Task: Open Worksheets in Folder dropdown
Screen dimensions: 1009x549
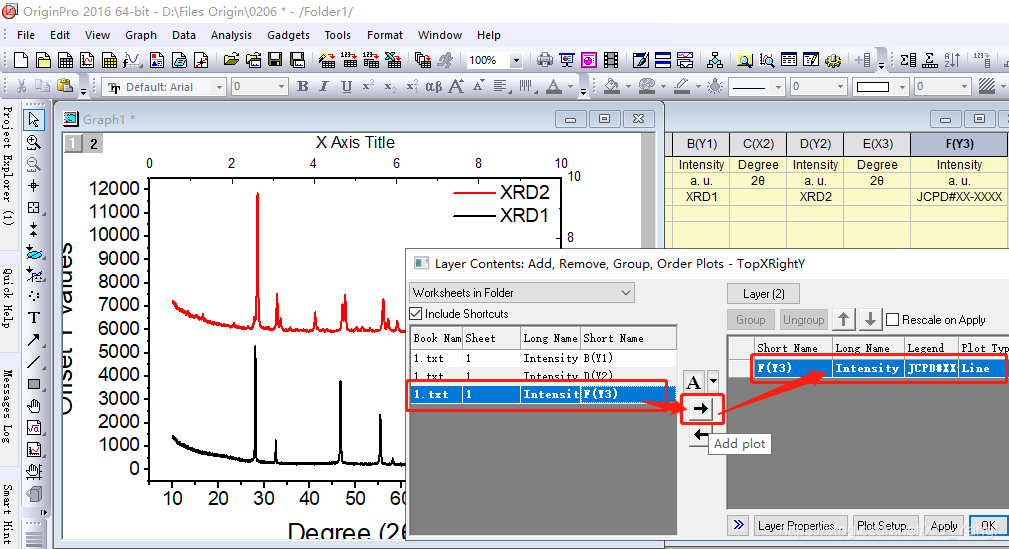Action: pos(522,293)
